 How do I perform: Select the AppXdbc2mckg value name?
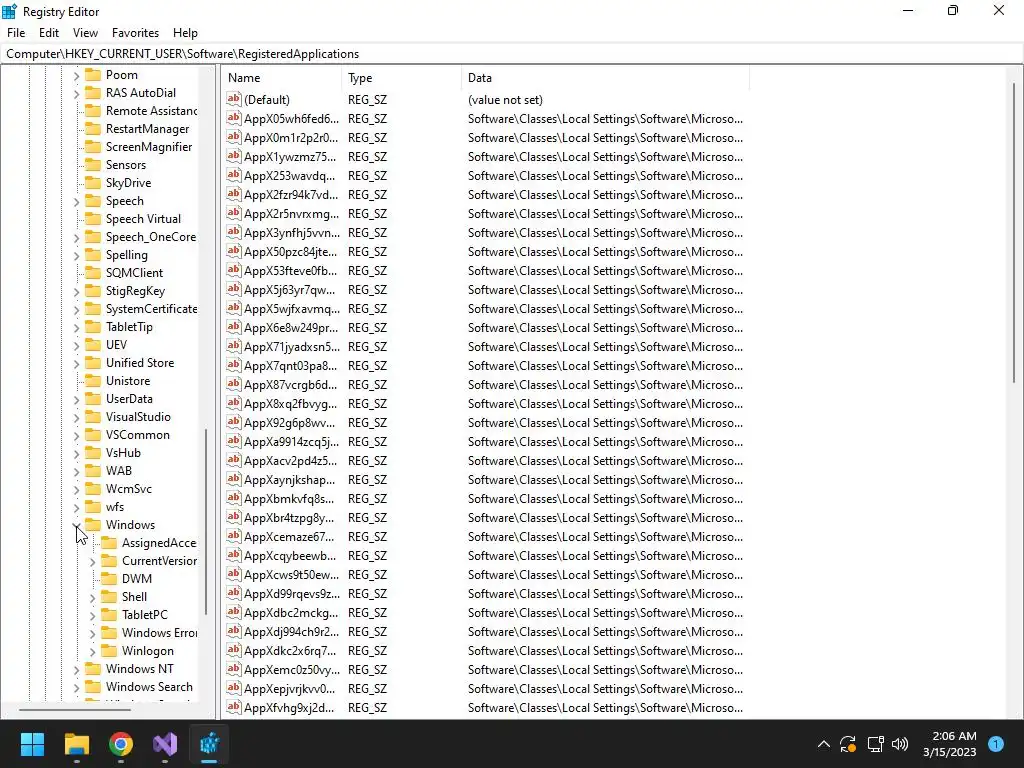[x=291, y=613]
